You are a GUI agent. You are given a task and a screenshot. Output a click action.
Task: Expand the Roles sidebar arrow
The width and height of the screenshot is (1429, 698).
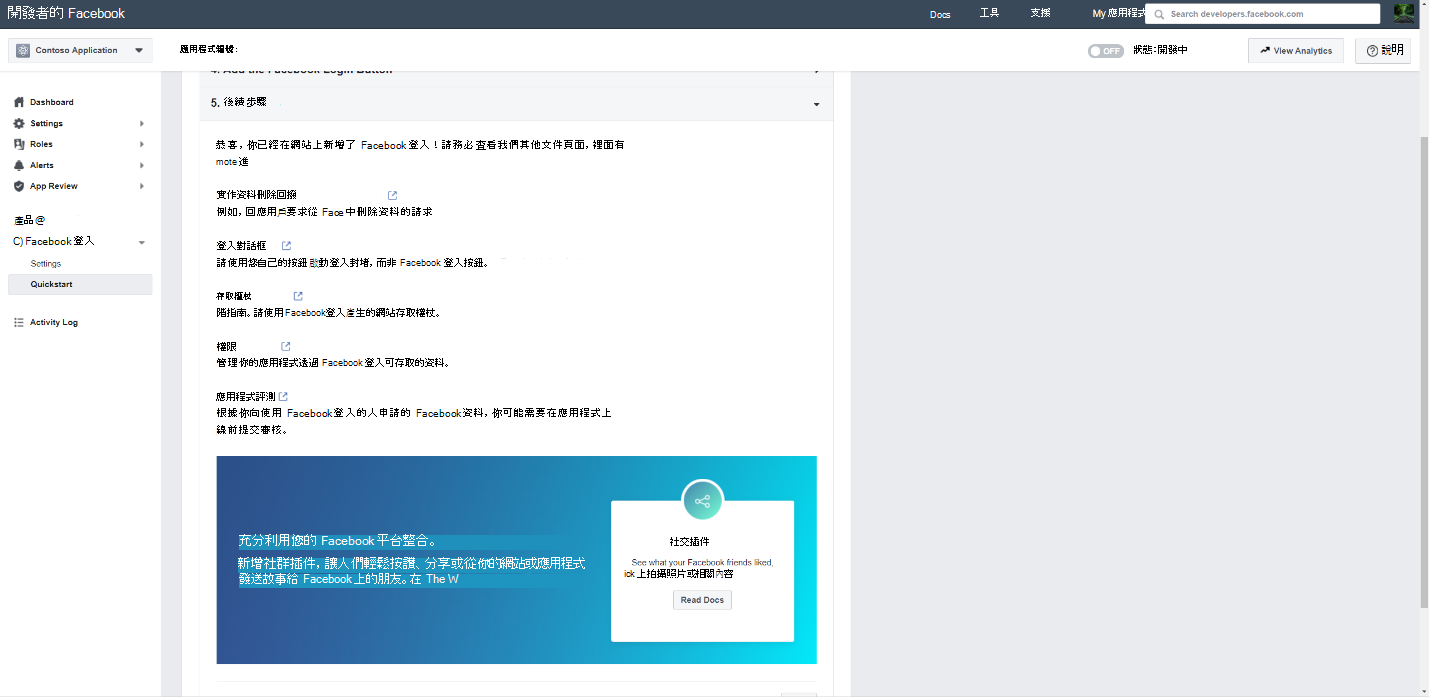[x=142, y=144]
